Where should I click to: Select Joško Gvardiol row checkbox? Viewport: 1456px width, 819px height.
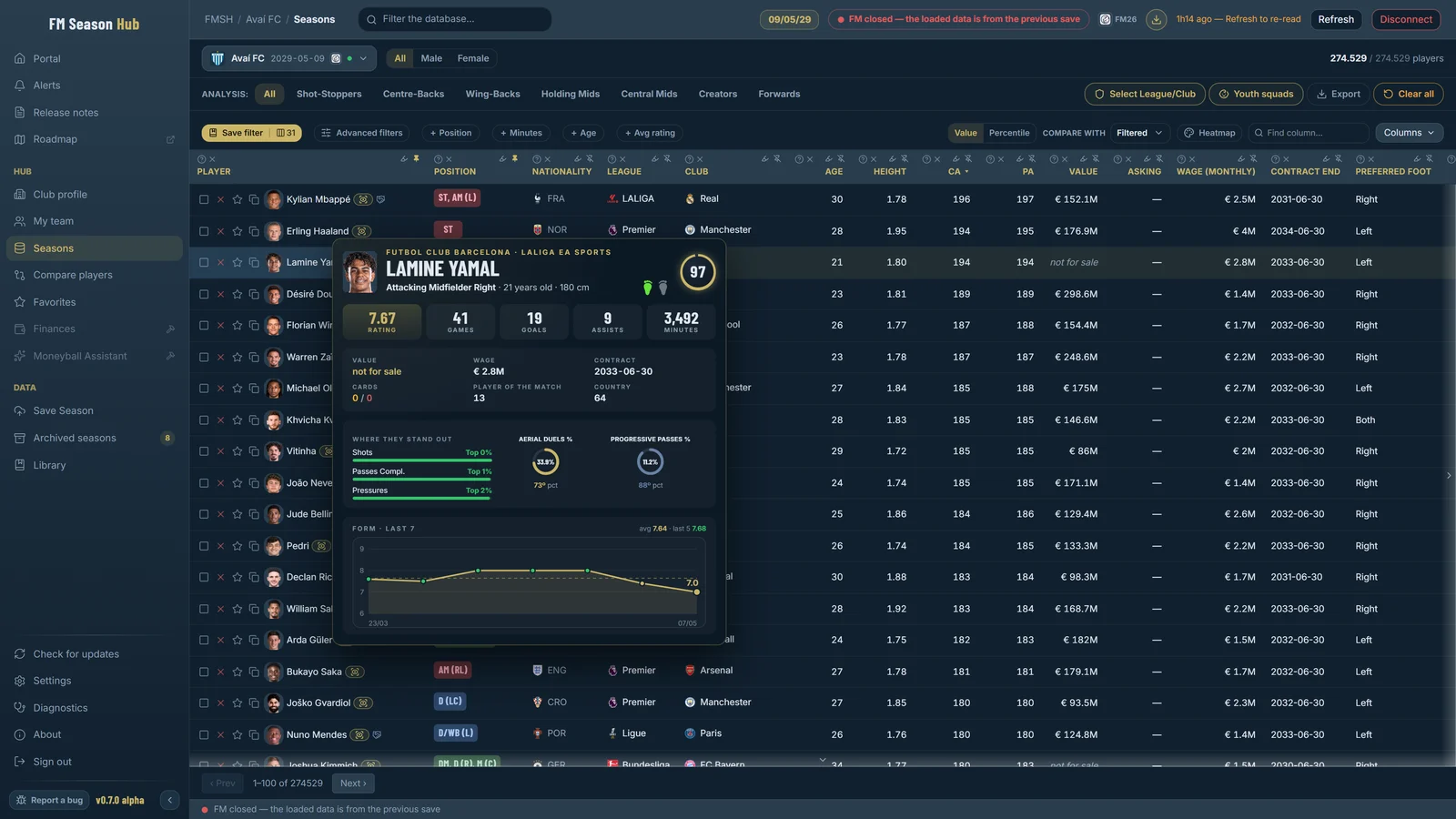[x=204, y=703]
